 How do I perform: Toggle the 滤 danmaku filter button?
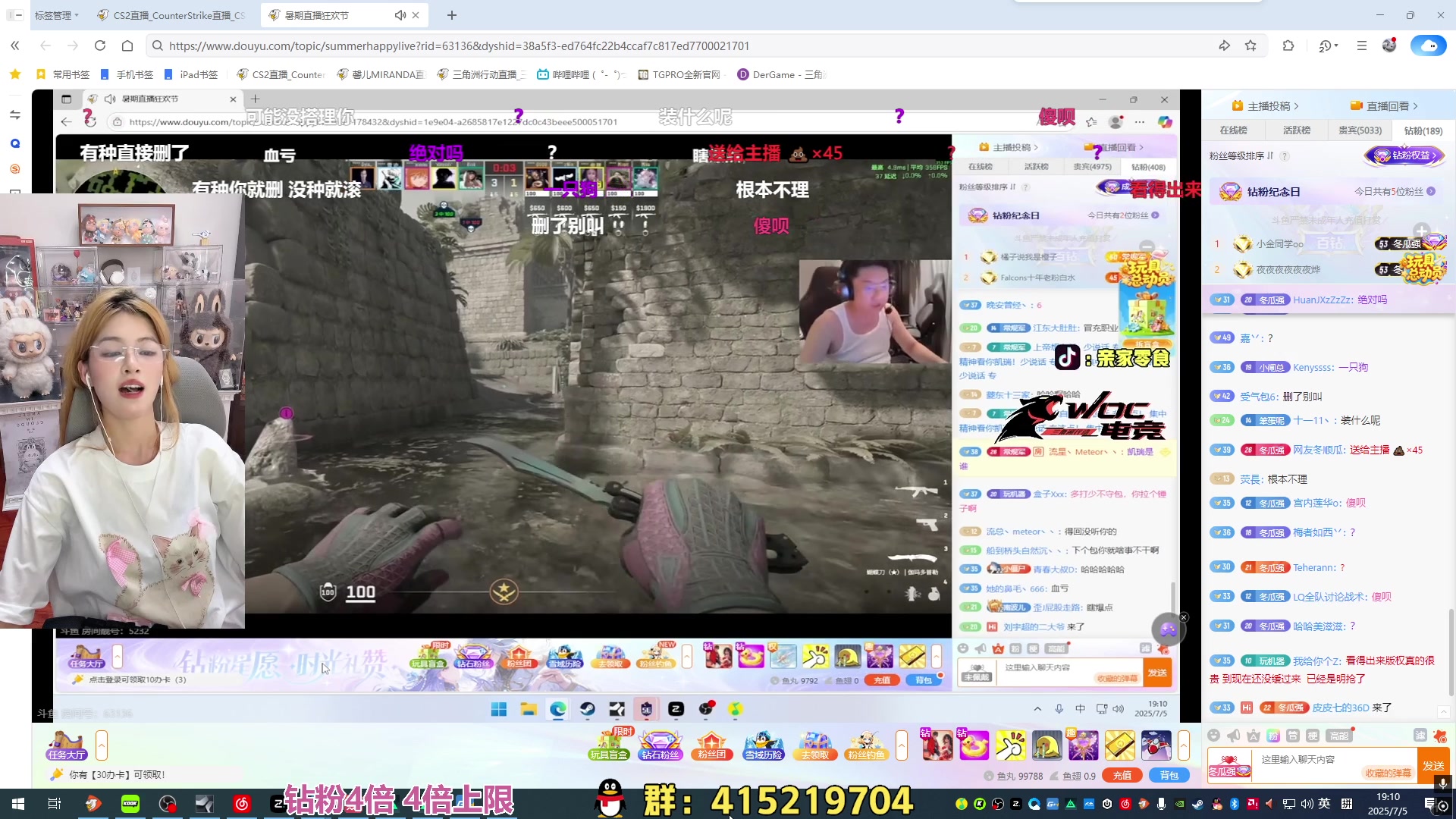[x=1420, y=736]
